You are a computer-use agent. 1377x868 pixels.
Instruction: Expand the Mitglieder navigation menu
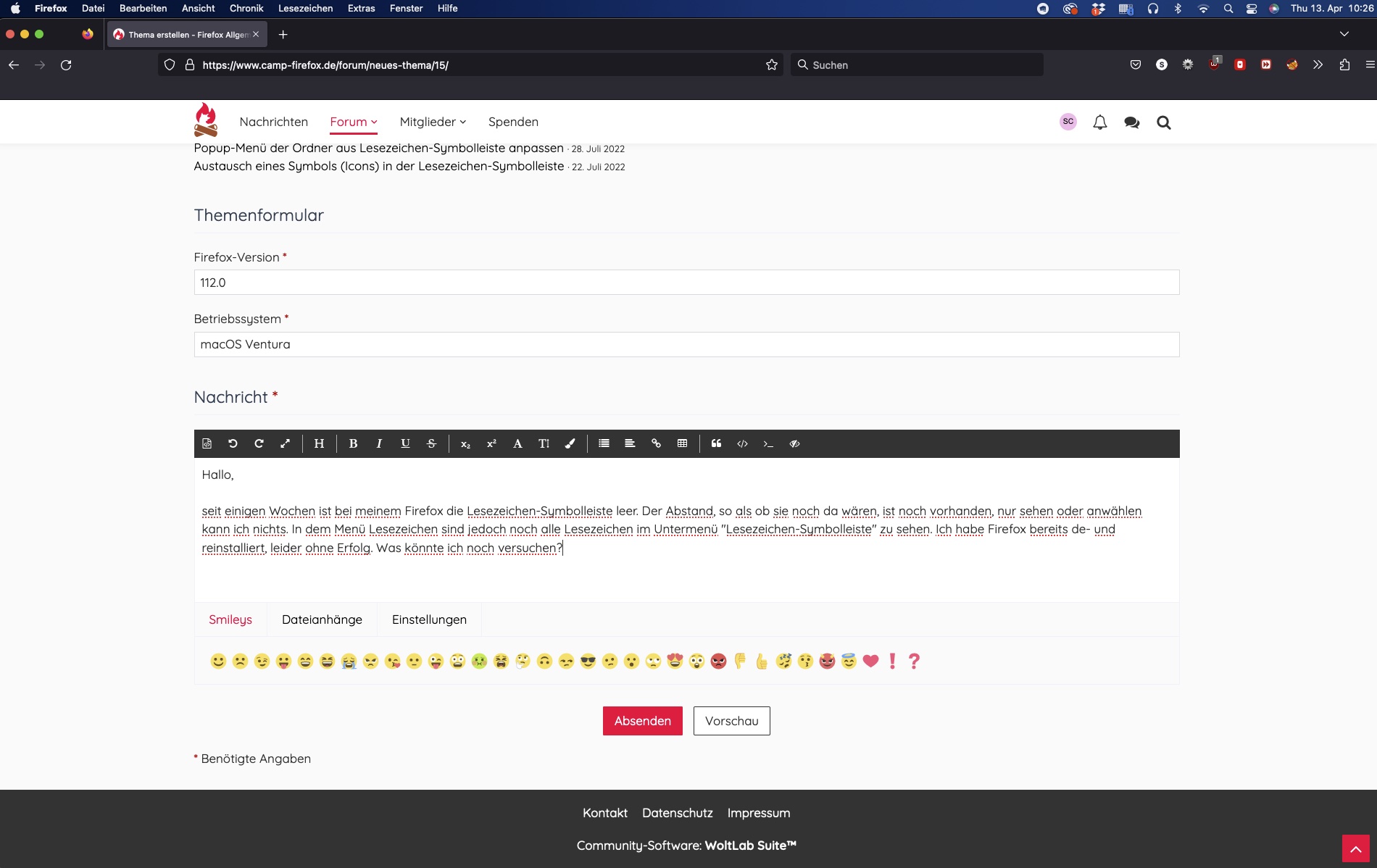coord(433,122)
